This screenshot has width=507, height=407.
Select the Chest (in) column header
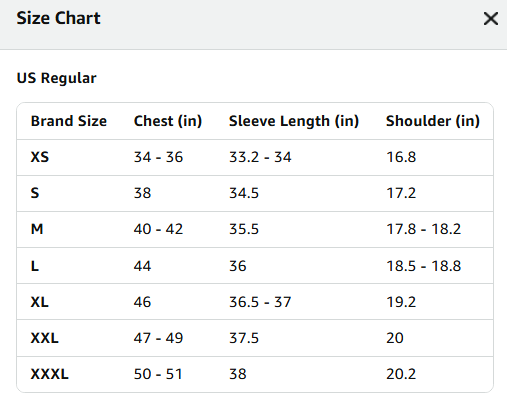168,121
